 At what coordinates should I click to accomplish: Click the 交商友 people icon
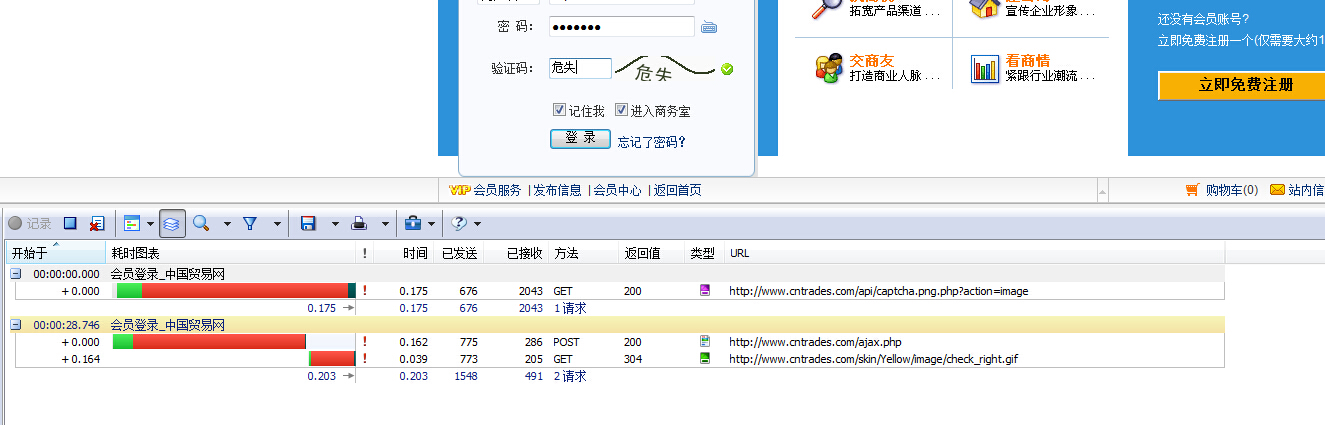(x=828, y=67)
